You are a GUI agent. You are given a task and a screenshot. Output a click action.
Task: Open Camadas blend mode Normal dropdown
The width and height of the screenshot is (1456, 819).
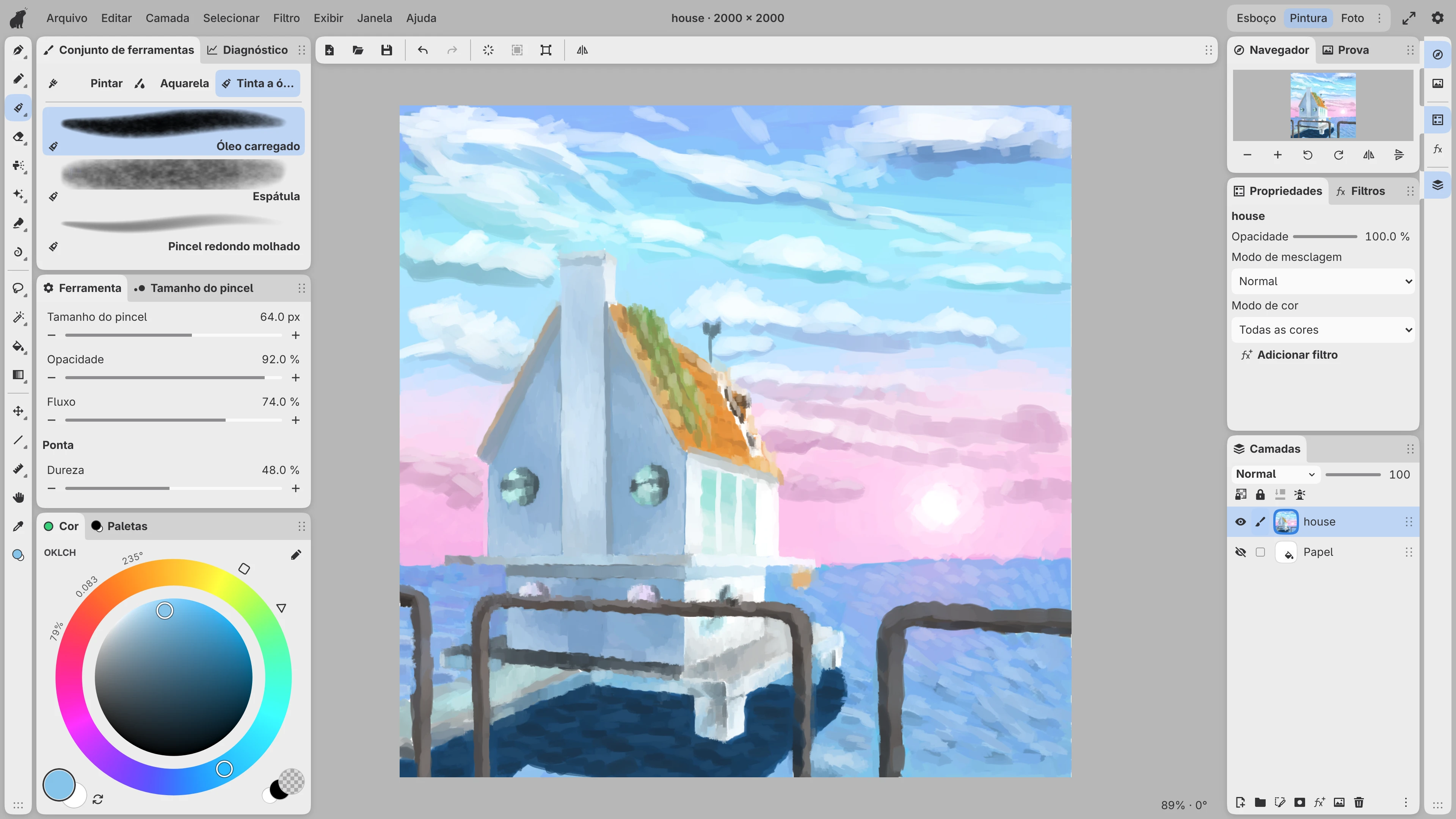tap(1275, 474)
